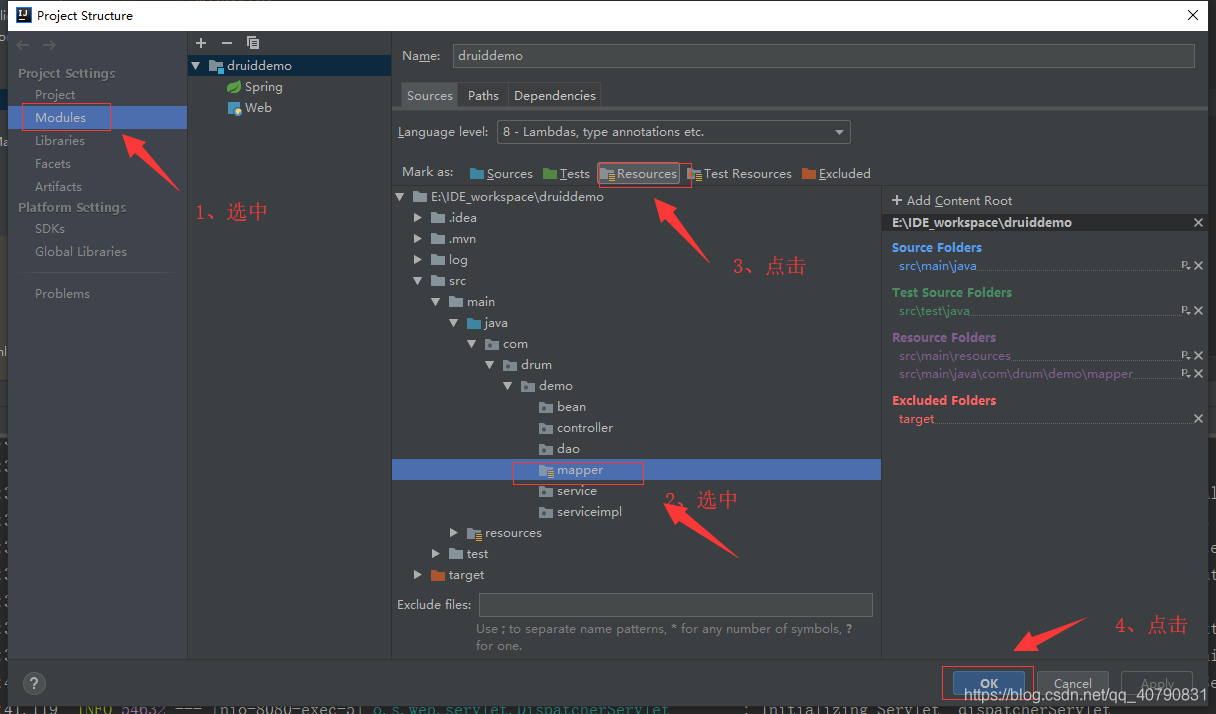Remove the src\test\java test source folder
The width and height of the screenshot is (1216, 714).
coord(1198,310)
